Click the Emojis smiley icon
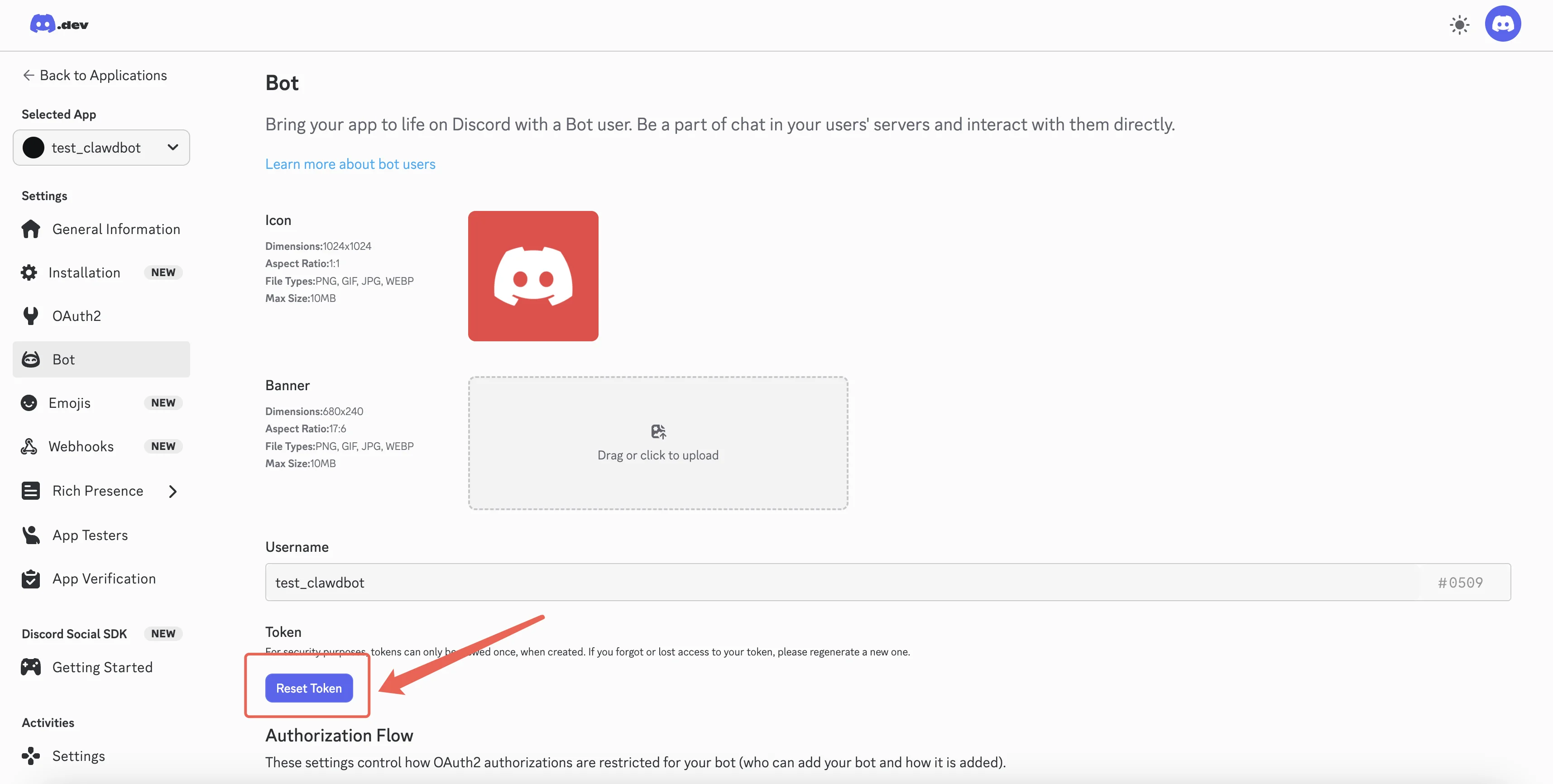 (29, 402)
